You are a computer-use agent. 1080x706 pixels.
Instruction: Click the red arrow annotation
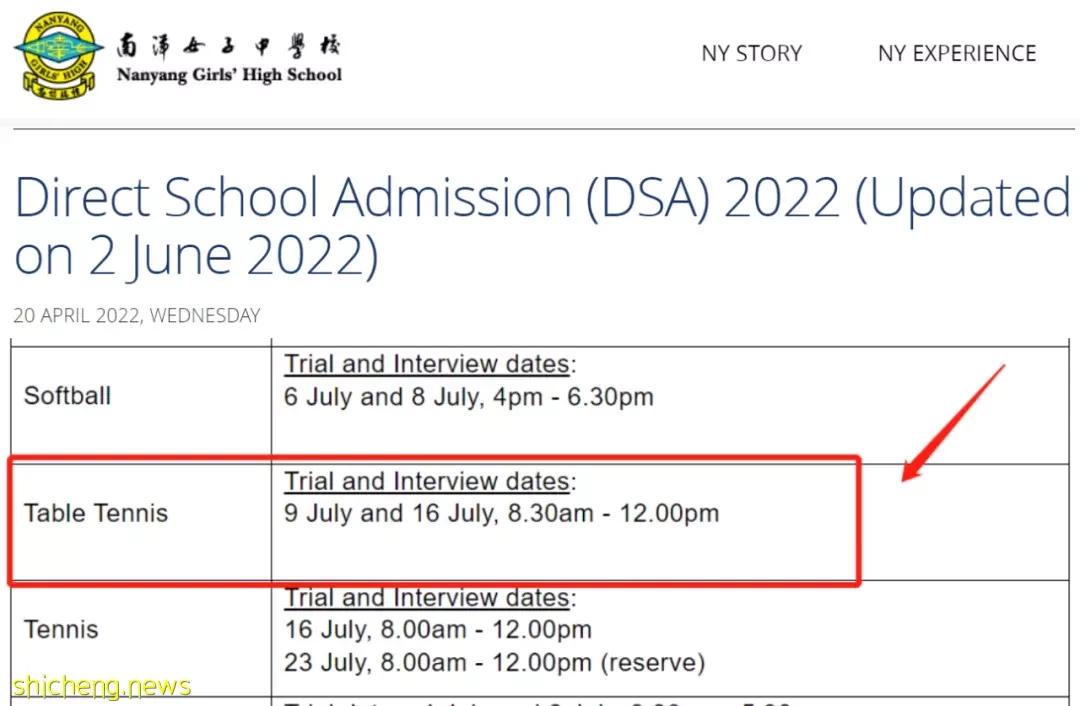pyautogui.click(x=953, y=423)
